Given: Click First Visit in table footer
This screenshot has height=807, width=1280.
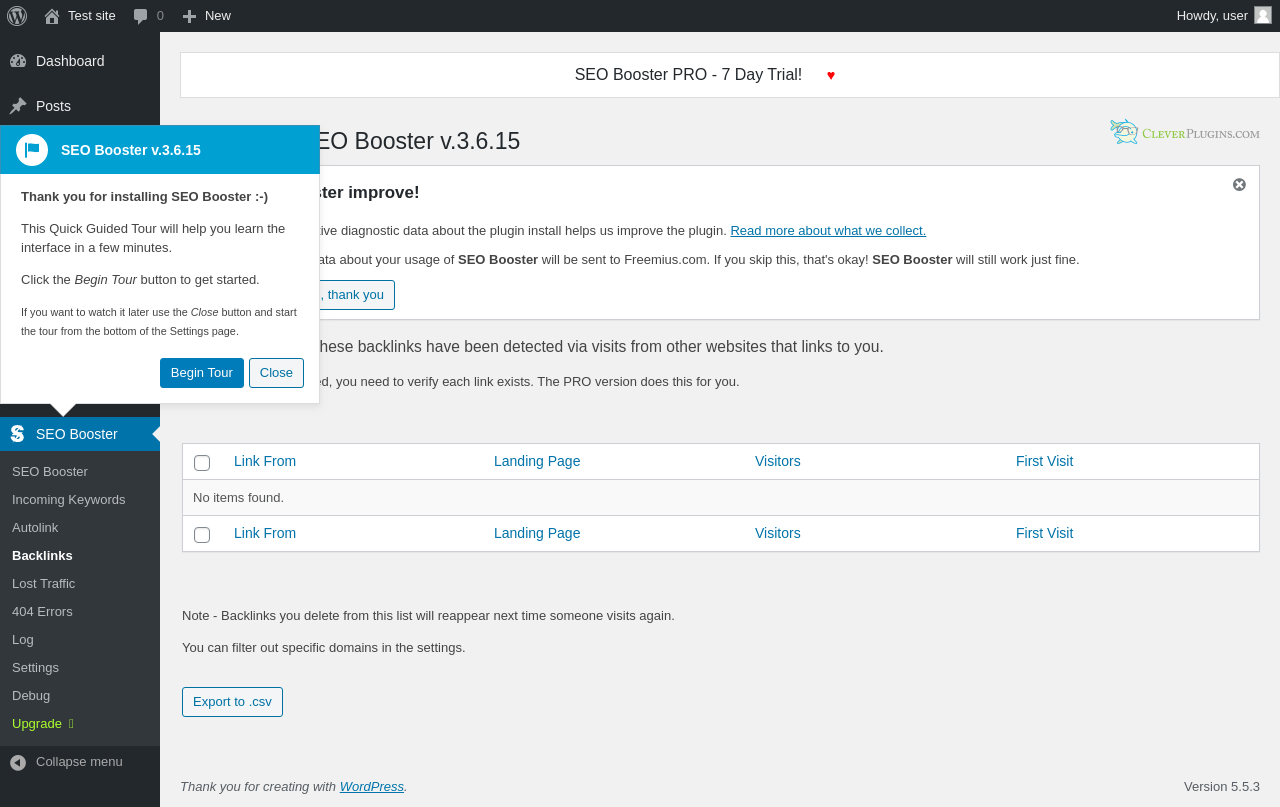Looking at the screenshot, I should tap(1044, 534).
